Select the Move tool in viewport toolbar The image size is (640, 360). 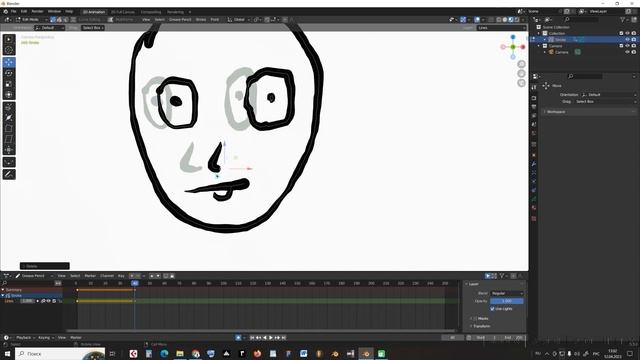tap(9, 62)
